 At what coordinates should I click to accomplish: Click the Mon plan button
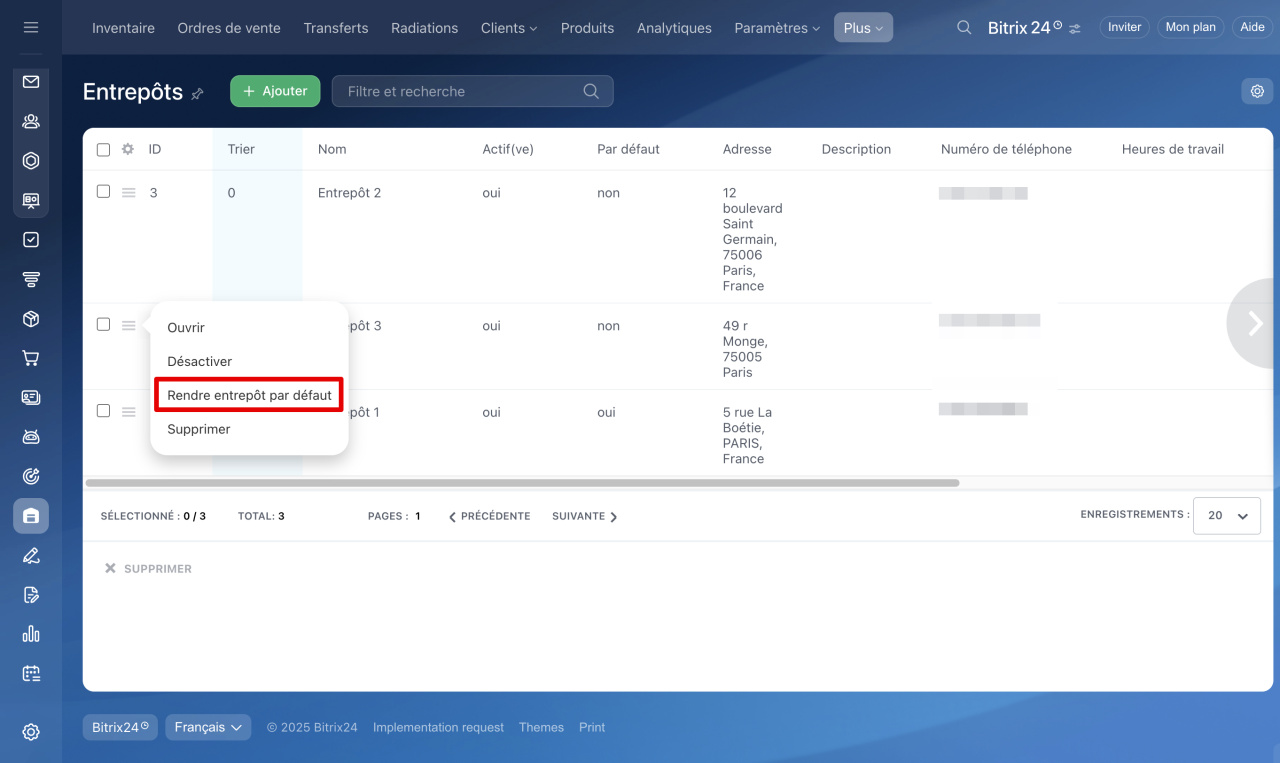click(x=1191, y=27)
